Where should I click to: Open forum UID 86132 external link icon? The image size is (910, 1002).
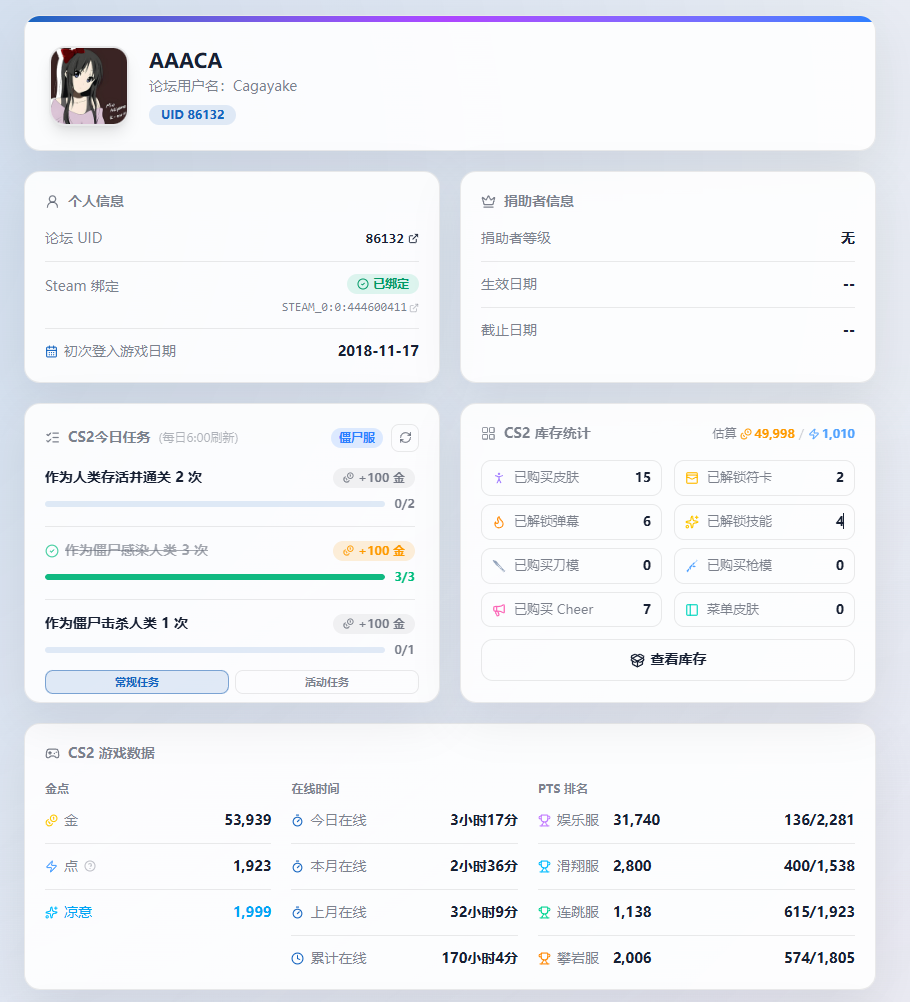tap(413, 238)
